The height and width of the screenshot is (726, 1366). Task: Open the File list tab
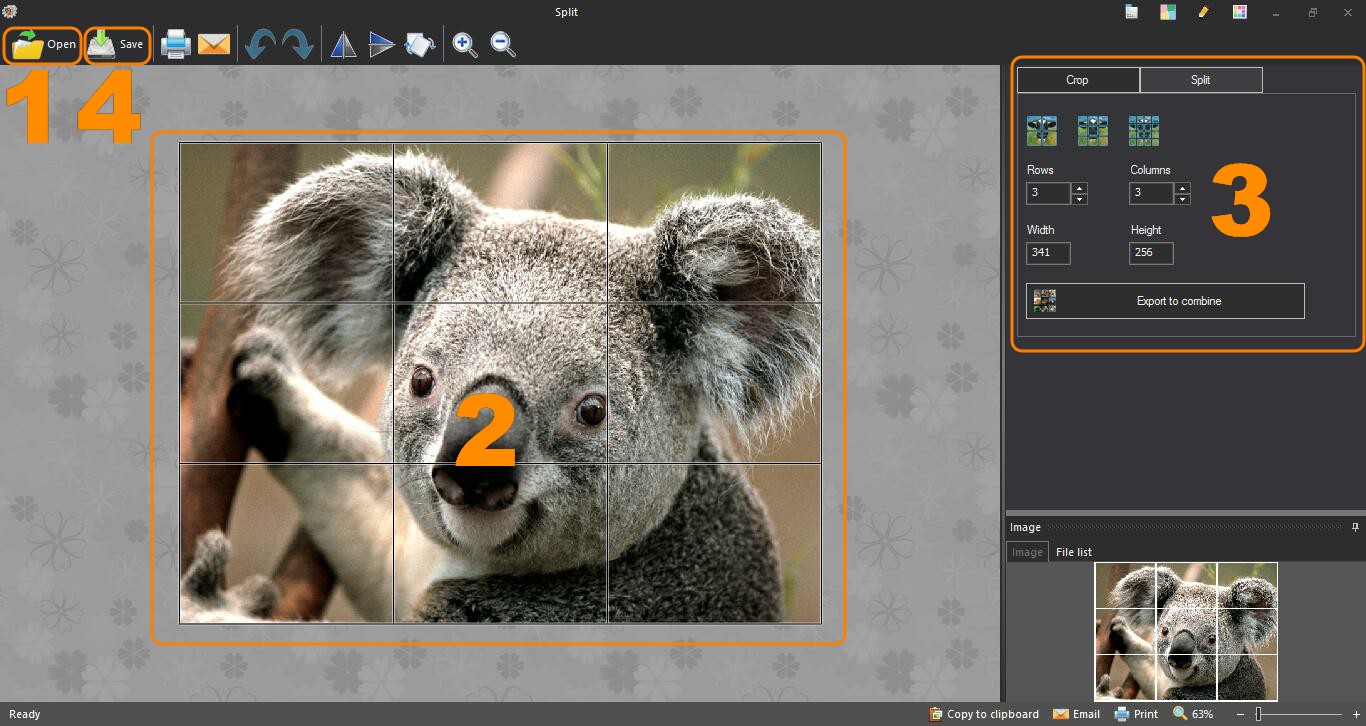tap(1073, 552)
